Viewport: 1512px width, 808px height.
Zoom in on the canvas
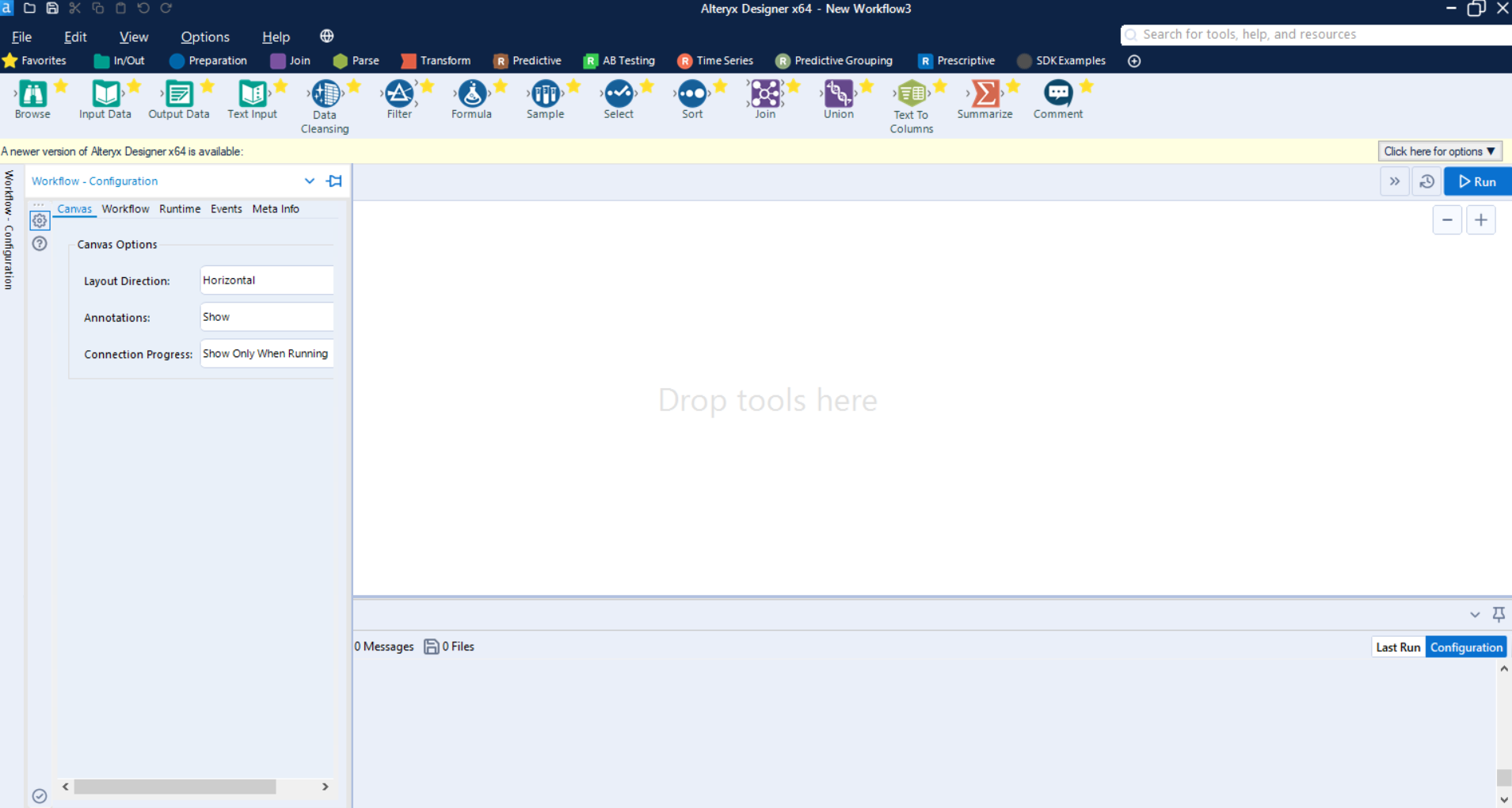(x=1480, y=220)
